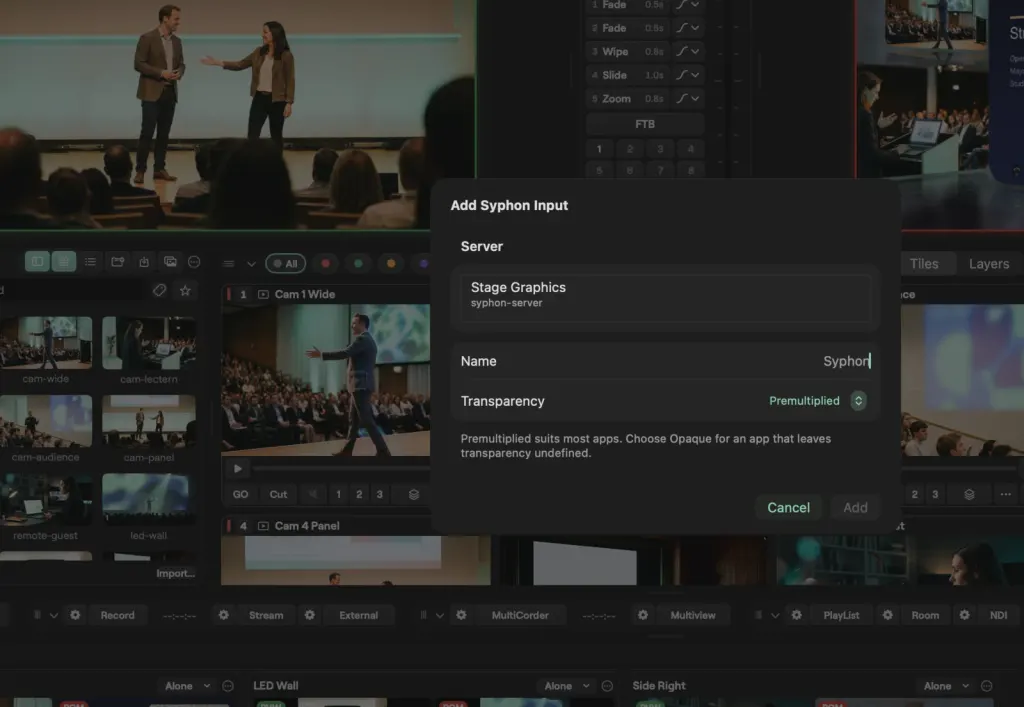Screen dimensions: 1024x707
Task: Click GO under Cam 1 Wide
Action: click(240, 494)
